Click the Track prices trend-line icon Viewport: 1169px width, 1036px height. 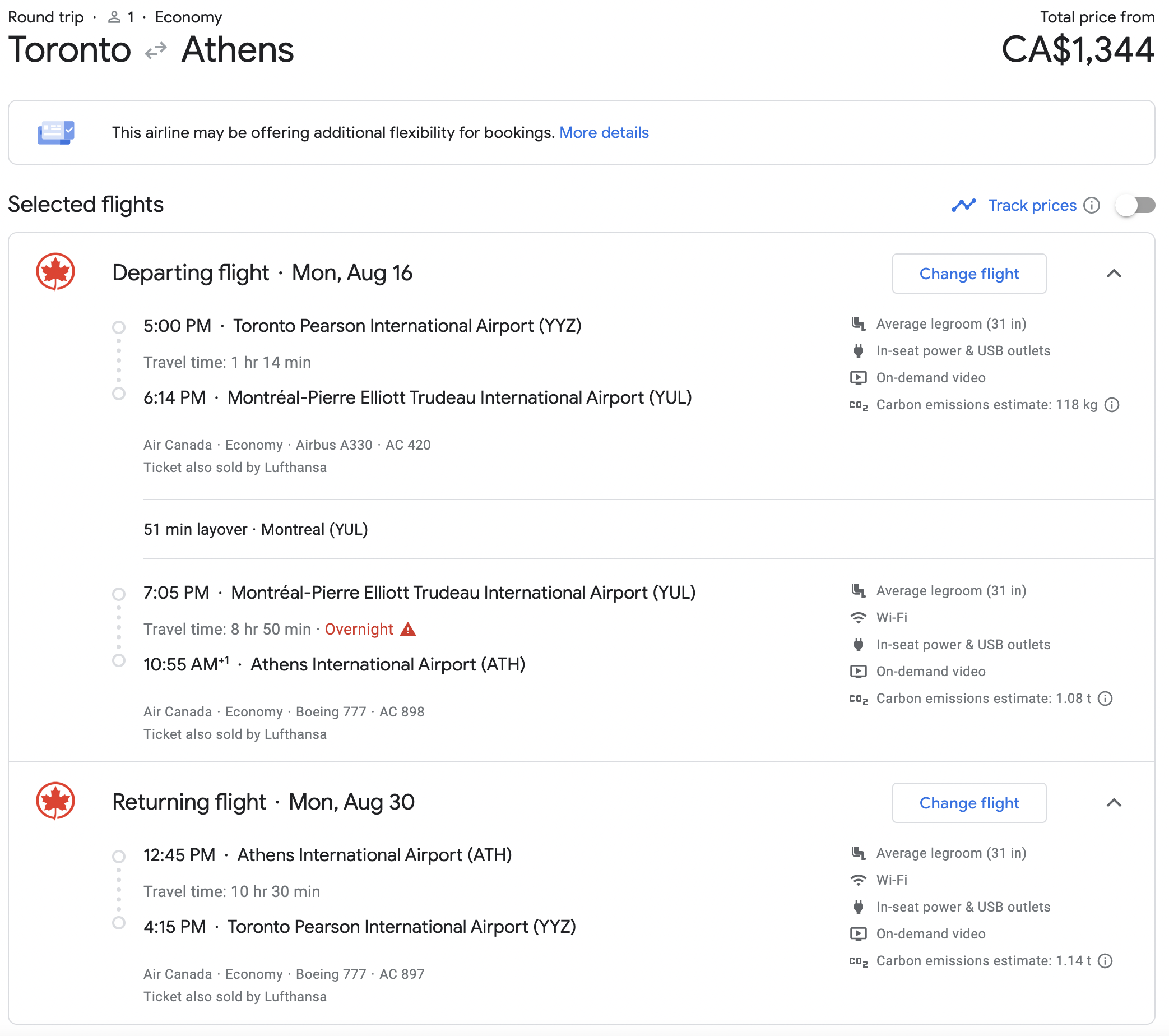(963, 205)
